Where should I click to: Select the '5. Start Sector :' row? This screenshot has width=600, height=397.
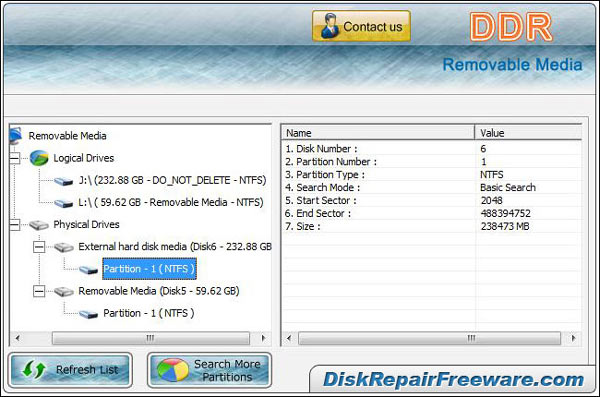coord(432,201)
